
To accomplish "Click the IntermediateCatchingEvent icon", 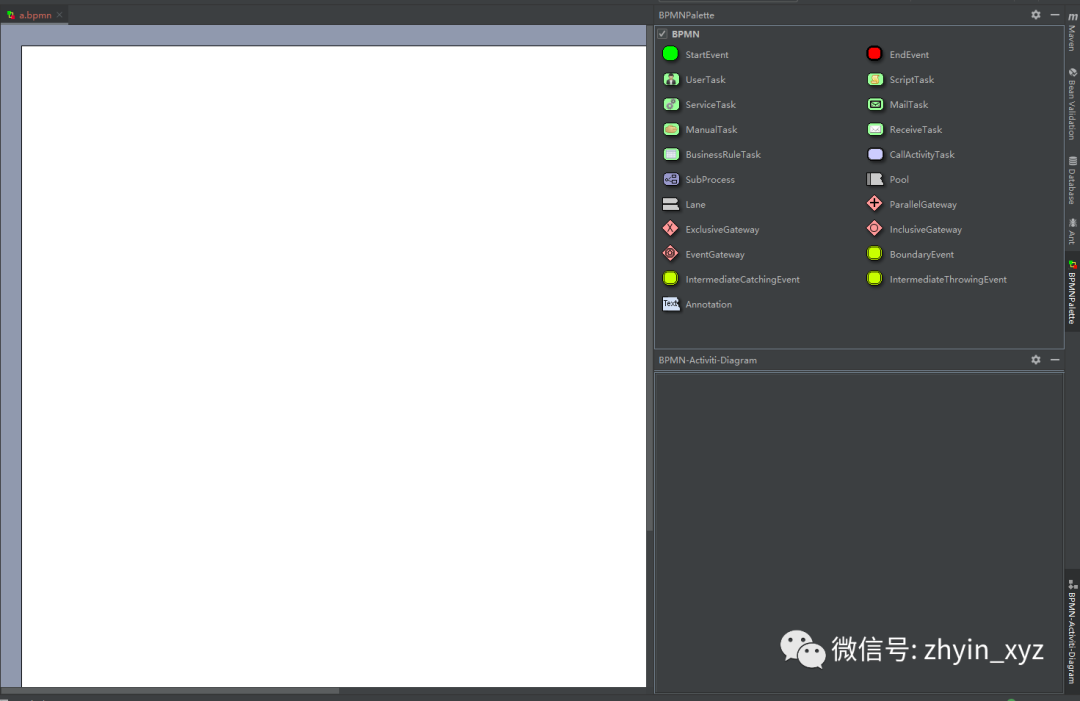I will pos(670,278).
